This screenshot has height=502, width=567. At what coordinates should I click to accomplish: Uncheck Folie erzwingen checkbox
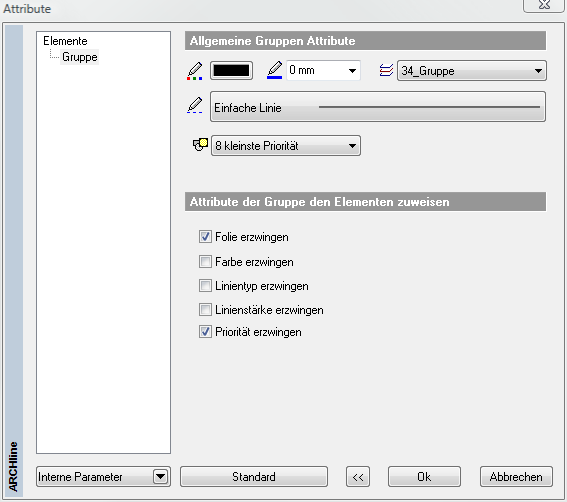coord(205,237)
